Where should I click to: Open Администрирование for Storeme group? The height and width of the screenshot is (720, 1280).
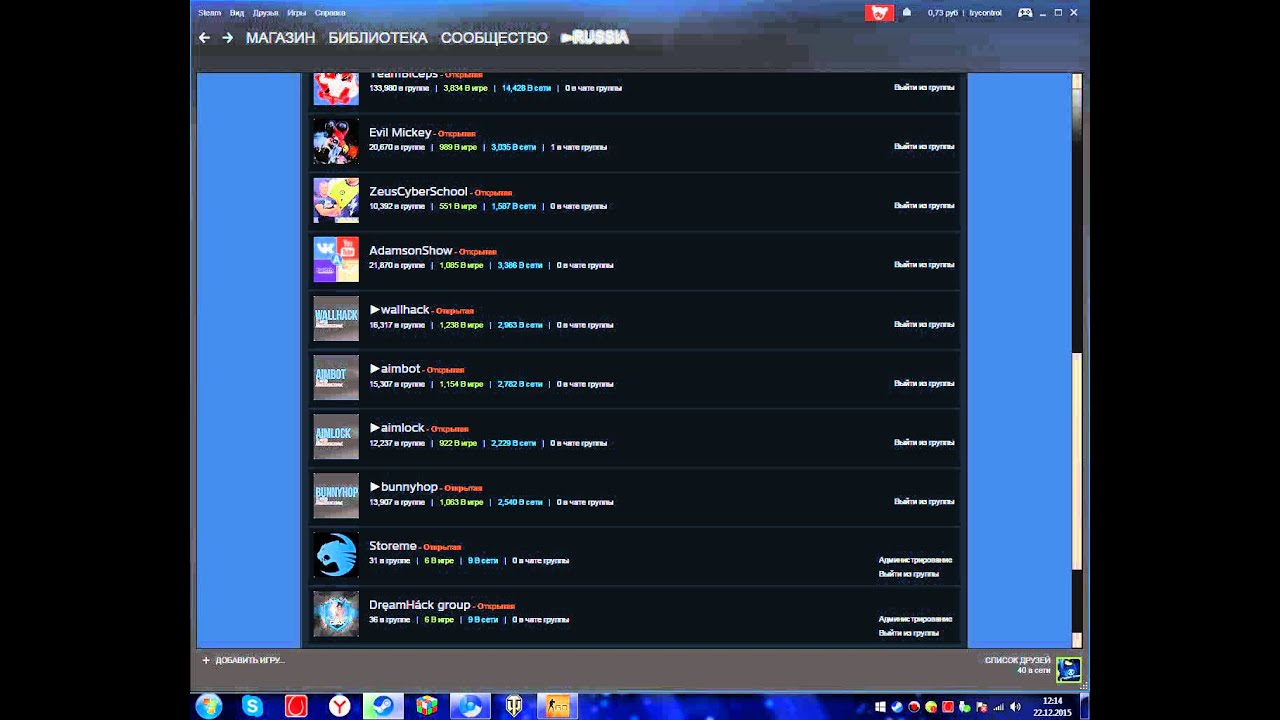(x=915, y=560)
